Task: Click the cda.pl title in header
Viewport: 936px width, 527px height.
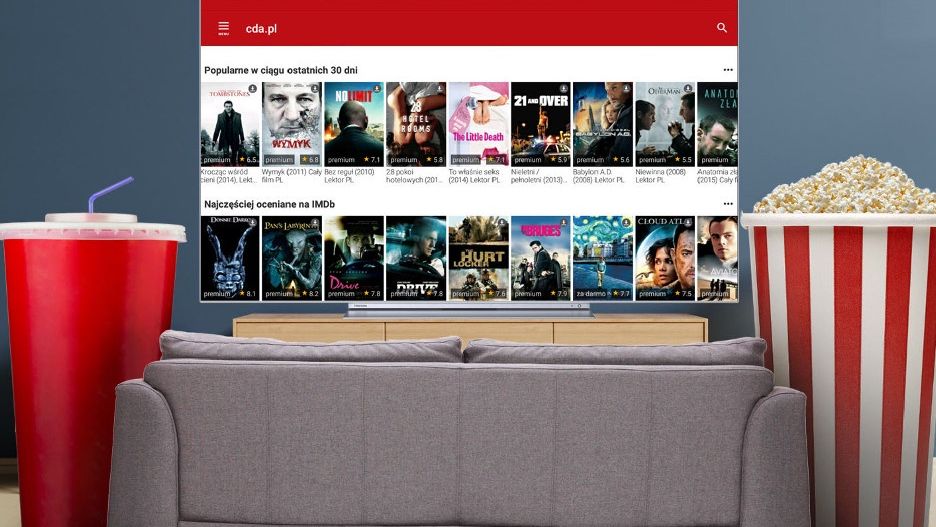Action: coord(261,29)
